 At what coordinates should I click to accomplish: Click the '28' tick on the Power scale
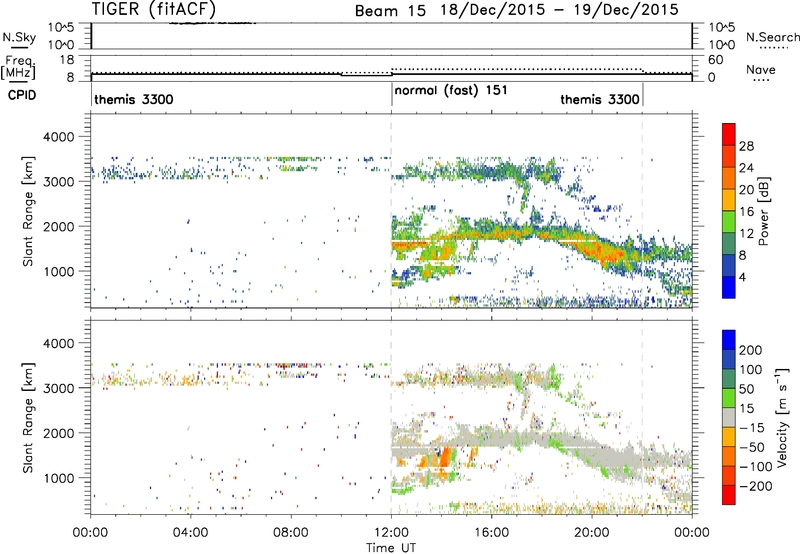click(x=746, y=146)
